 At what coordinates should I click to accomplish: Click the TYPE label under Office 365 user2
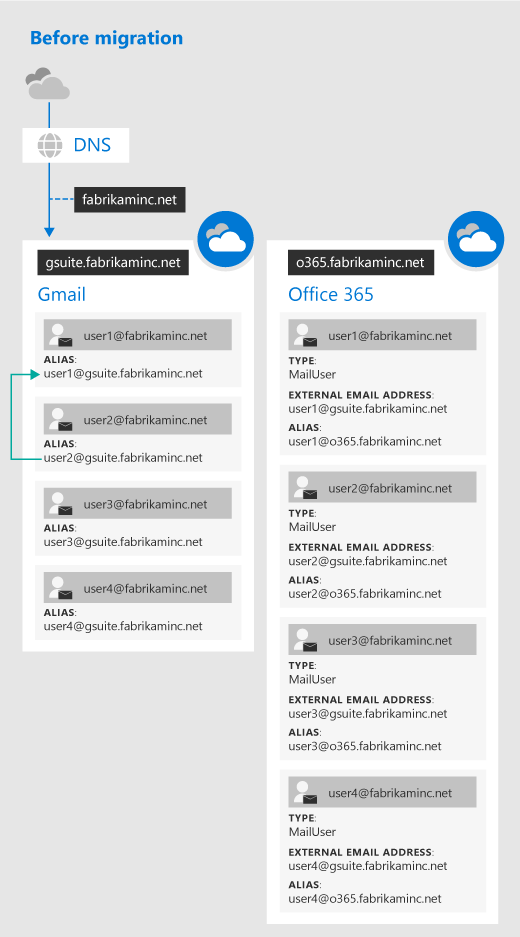coord(302,513)
